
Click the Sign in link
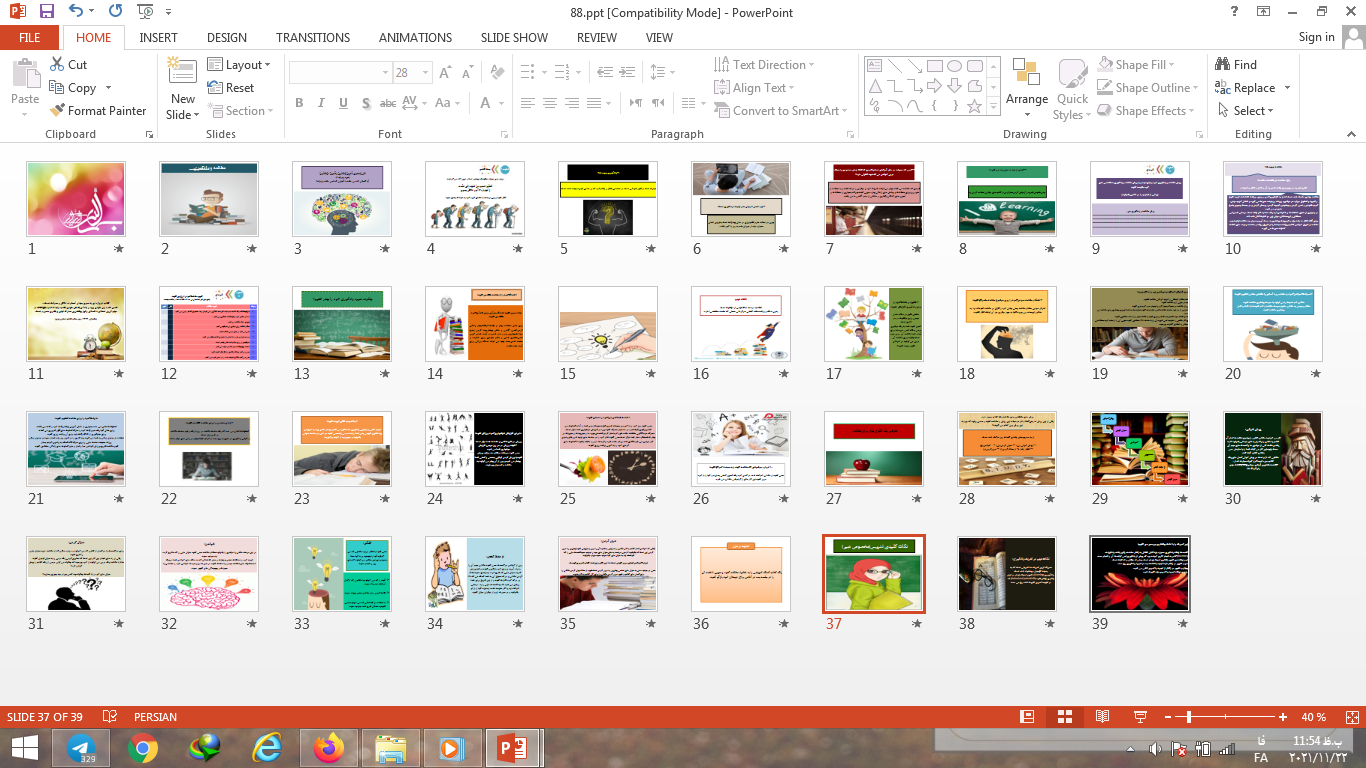[x=1316, y=37]
